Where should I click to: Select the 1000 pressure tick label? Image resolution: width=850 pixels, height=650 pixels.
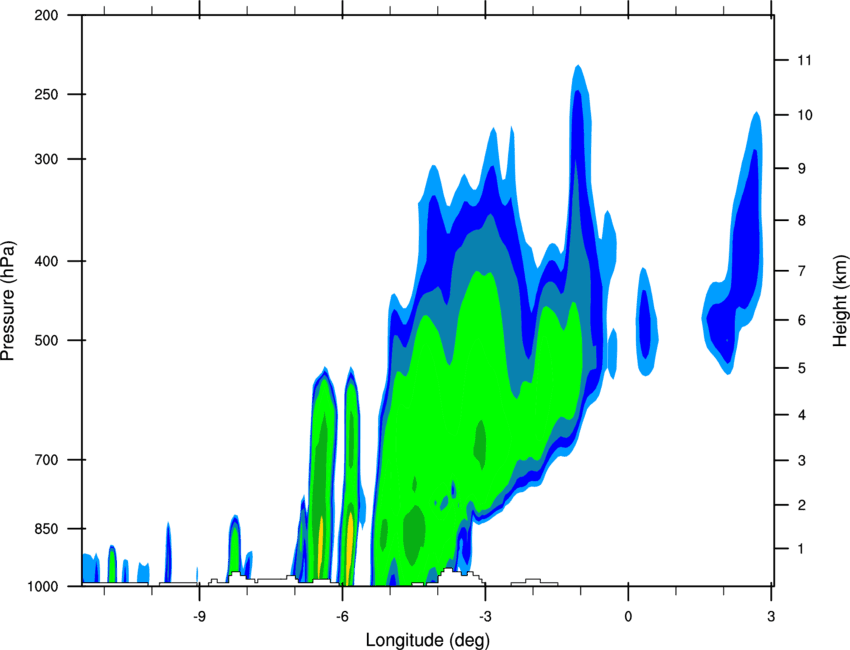[x=42, y=587]
